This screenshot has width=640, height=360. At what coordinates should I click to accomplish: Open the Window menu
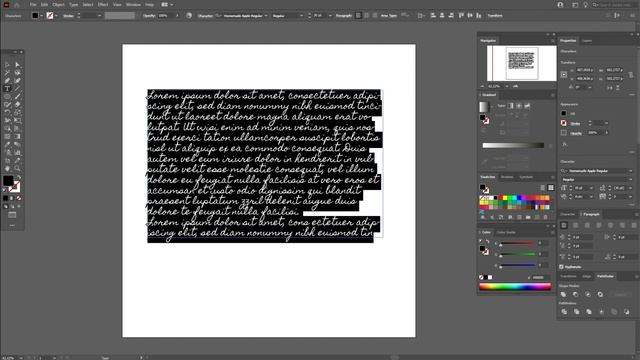coord(133,4)
